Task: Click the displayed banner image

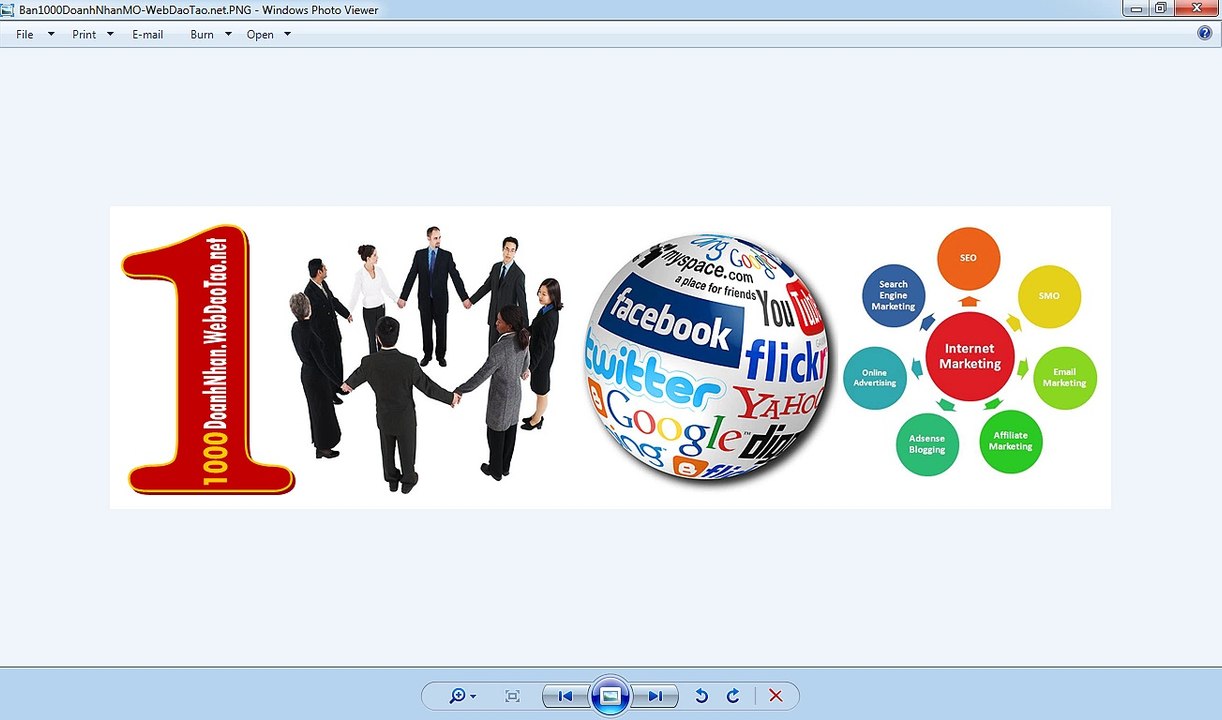Action: coord(610,357)
